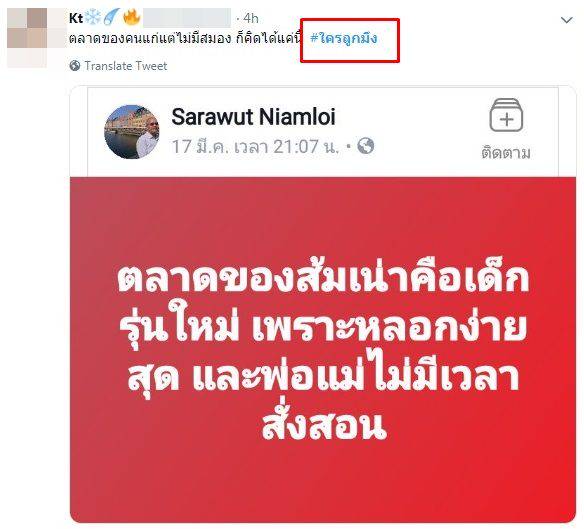This screenshot has height=529, width=584.
Task: Click the public globe icon on post
Action: (366, 146)
